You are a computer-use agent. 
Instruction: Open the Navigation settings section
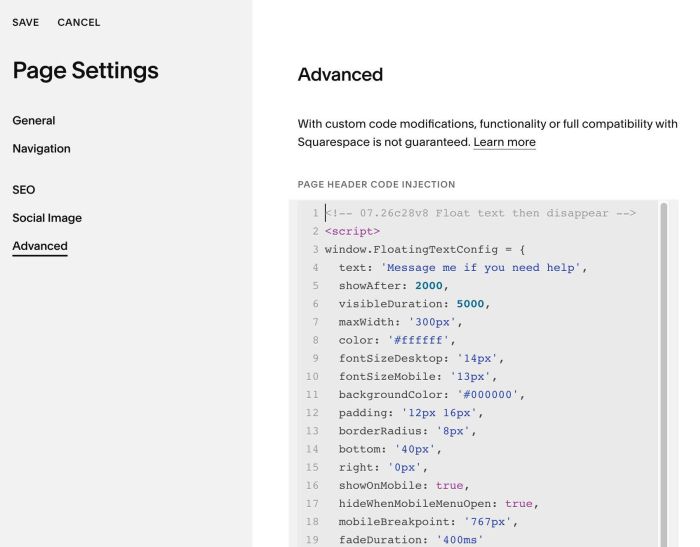(42, 149)
